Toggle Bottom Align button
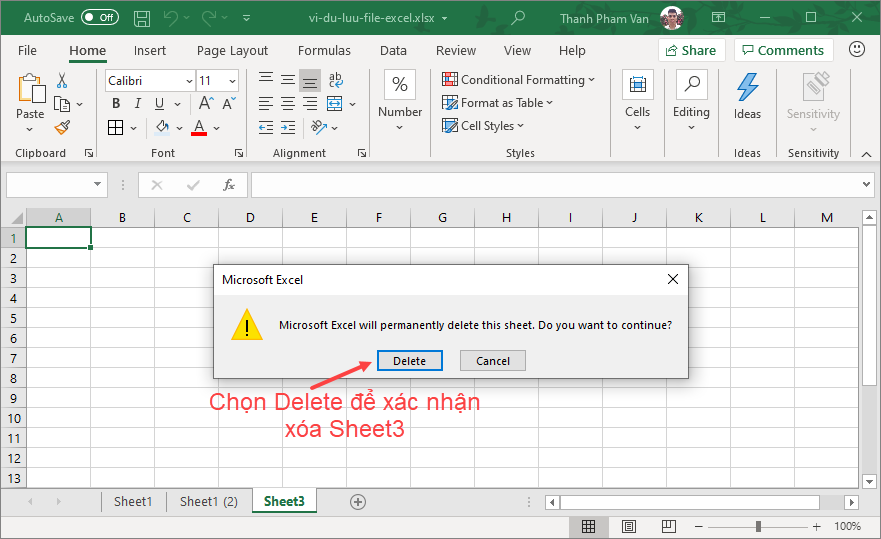The width and height of the screenshot is (881, 539). coord(310,80)
